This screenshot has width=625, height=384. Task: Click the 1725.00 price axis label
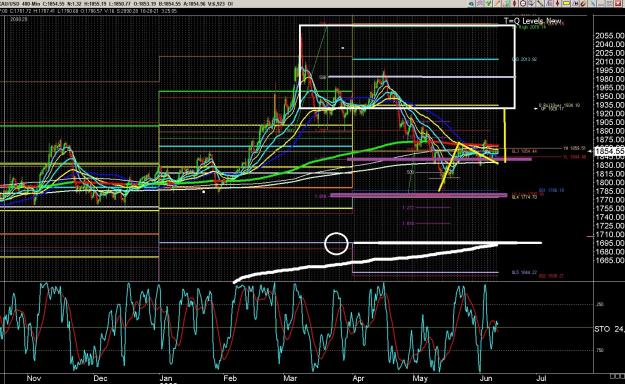[x=610, y=226]
